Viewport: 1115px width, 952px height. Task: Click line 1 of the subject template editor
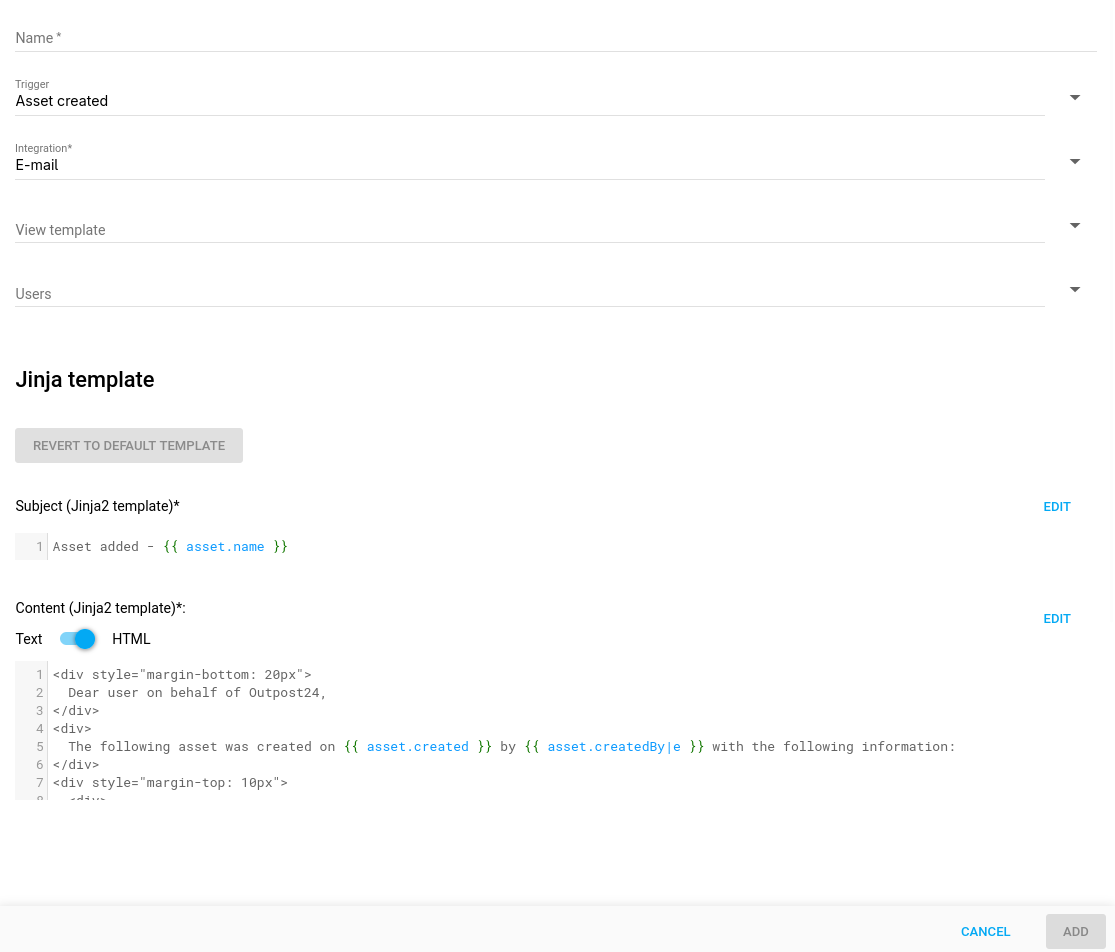[150, 546]
